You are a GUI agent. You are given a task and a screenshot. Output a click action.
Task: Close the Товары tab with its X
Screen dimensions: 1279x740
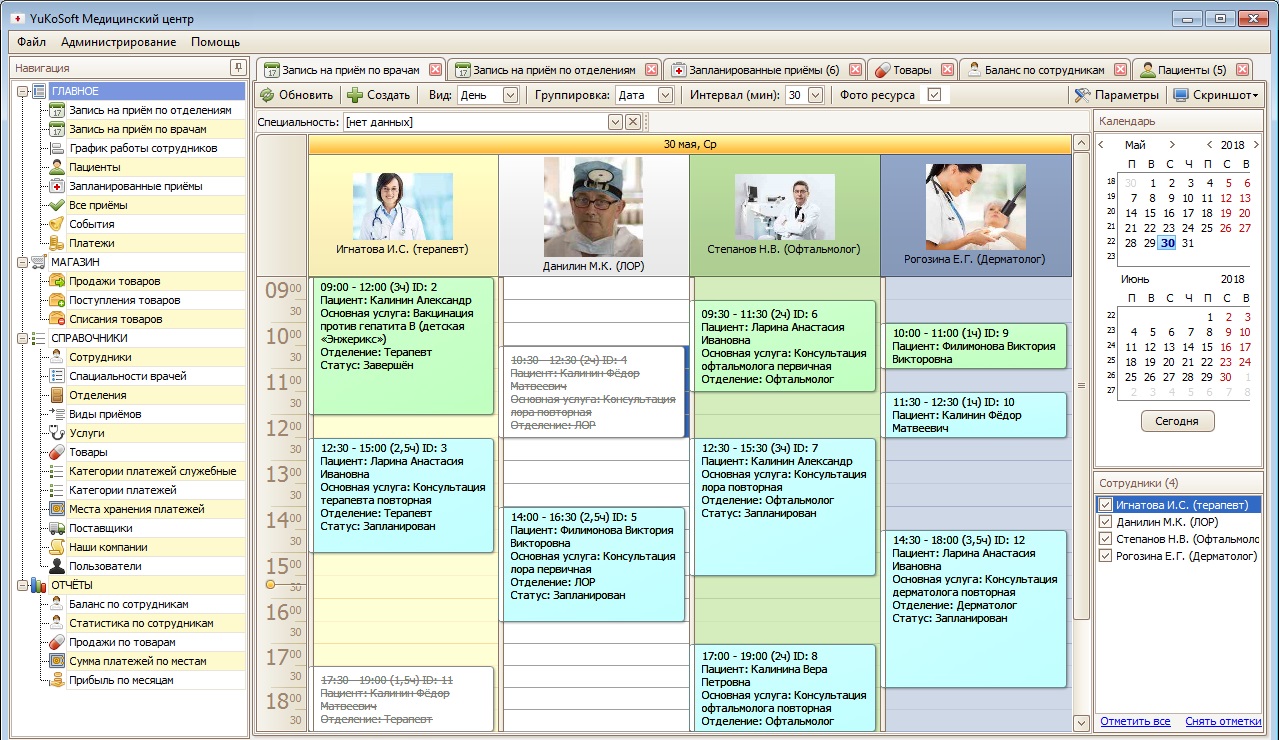(x=945, y=70)
